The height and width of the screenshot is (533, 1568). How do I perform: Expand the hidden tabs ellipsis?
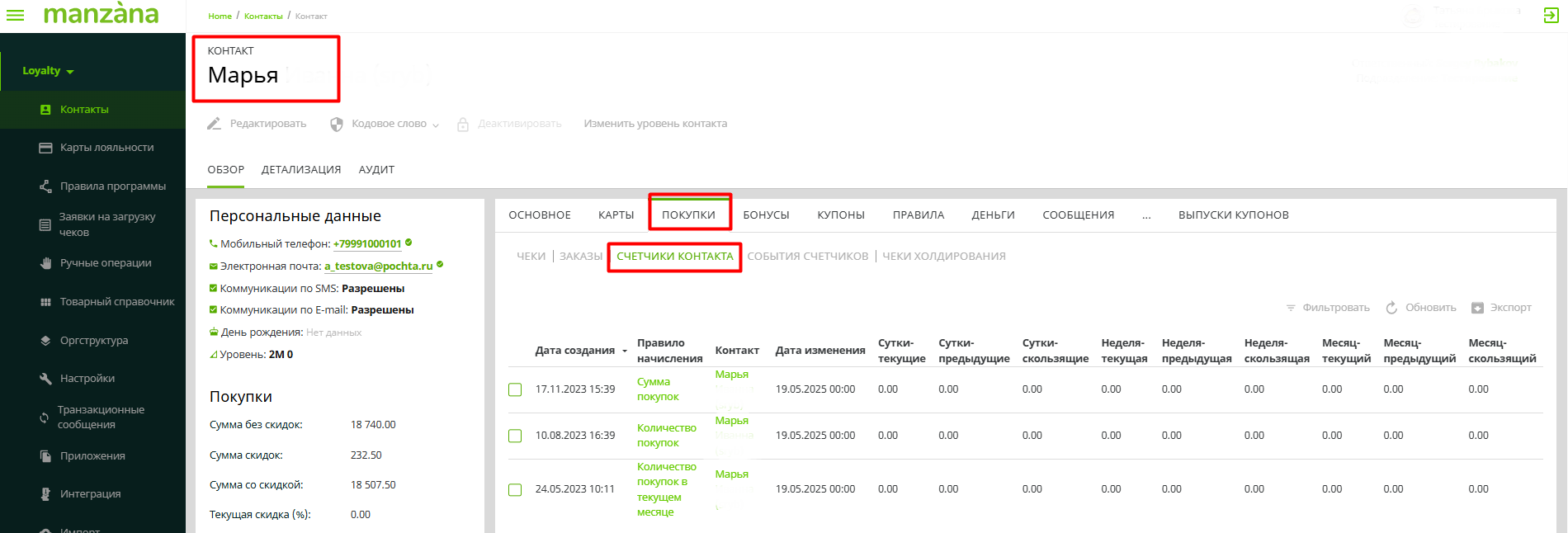click(x=1146, y=215)
